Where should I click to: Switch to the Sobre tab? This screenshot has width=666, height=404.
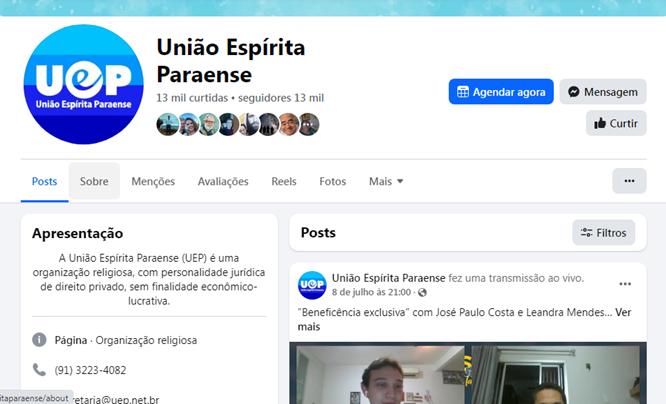click(x=94, y=181)
